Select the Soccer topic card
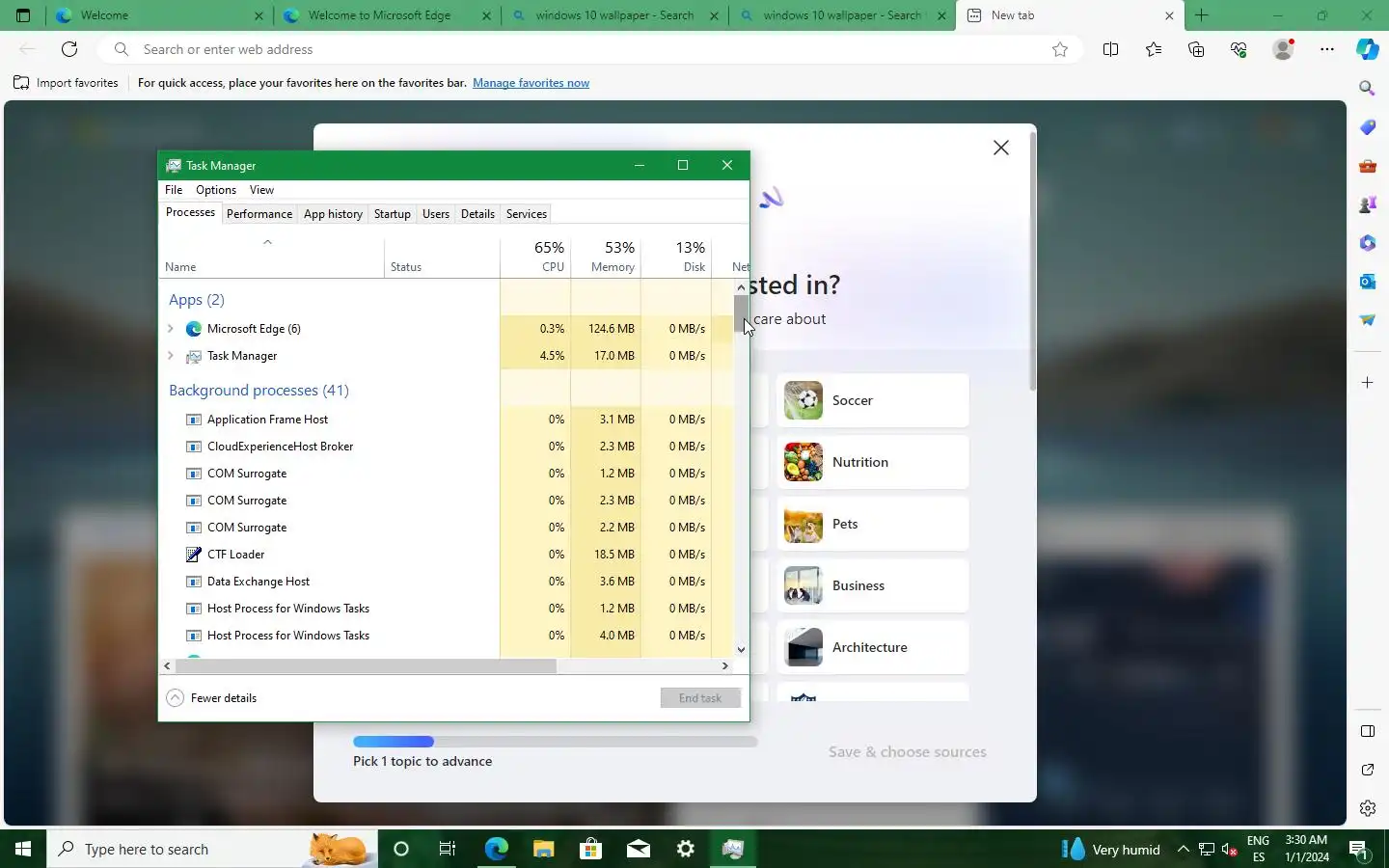 pos(873,400)
